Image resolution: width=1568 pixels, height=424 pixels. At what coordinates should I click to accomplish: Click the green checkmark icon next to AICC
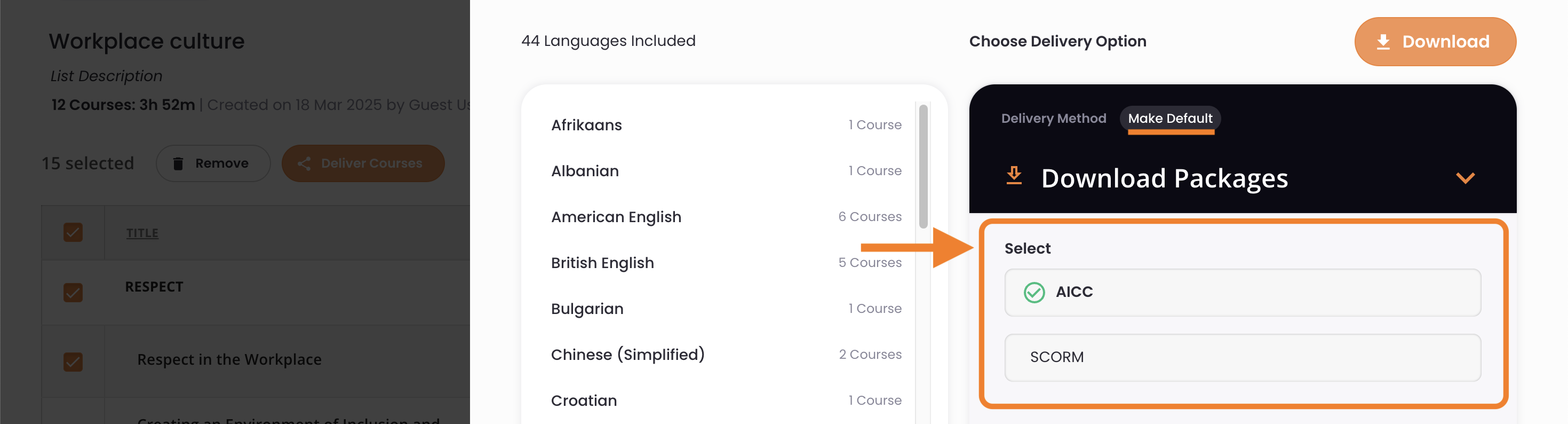coord(1033,293)
